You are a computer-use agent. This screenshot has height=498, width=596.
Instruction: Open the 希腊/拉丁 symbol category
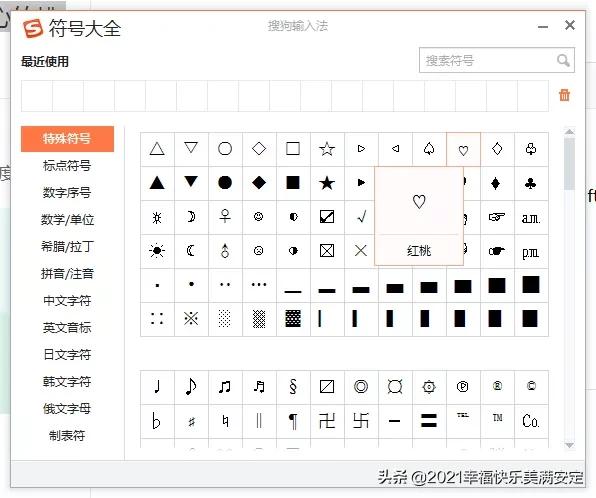point(67,247)
